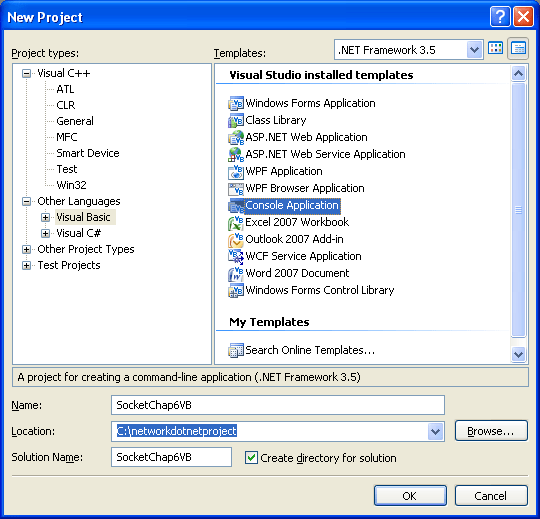Select Visual C# project type label
540x519 pixels.
(x=79, y=233)
